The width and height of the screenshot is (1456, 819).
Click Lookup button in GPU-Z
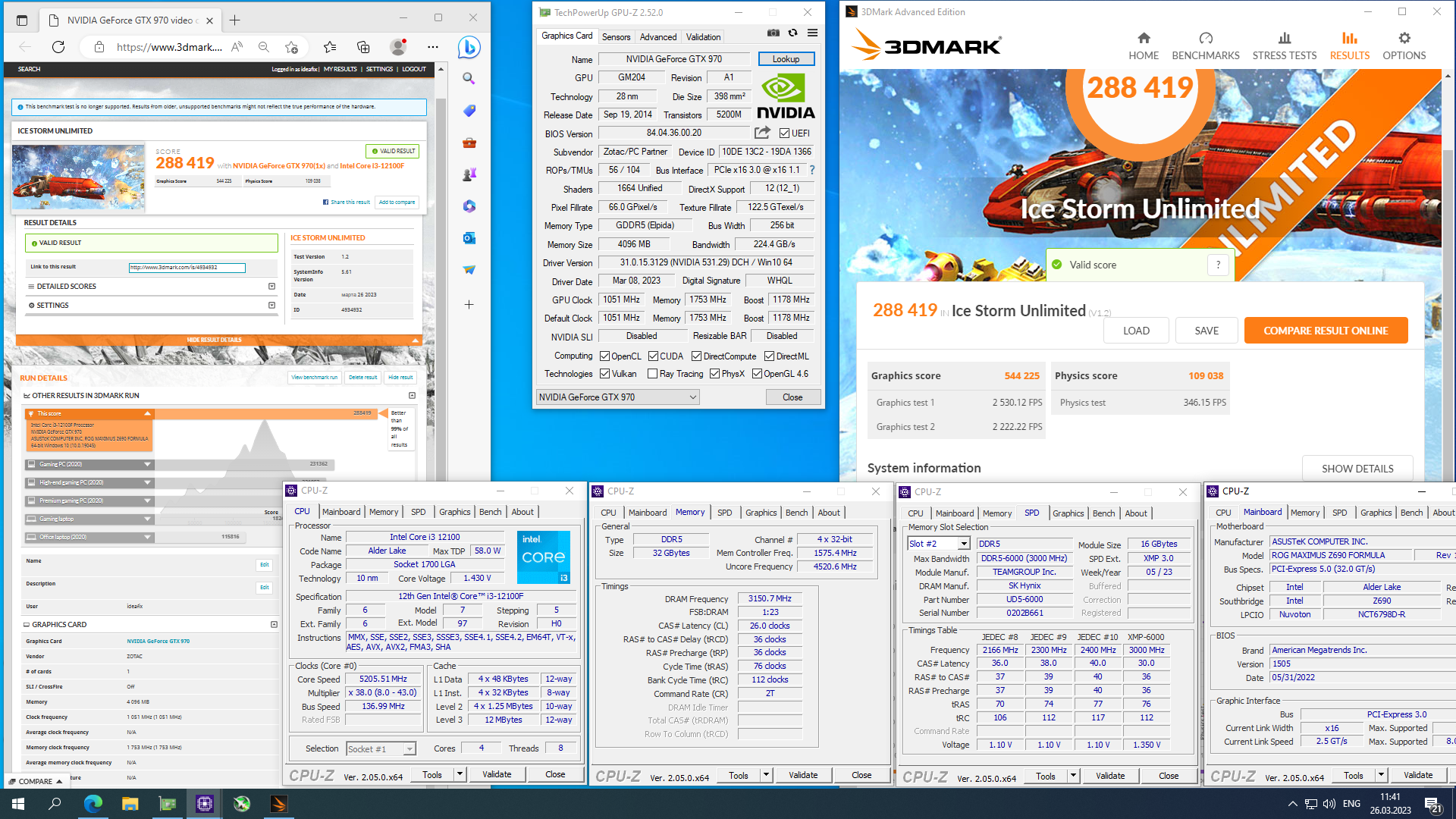[786, 59]
